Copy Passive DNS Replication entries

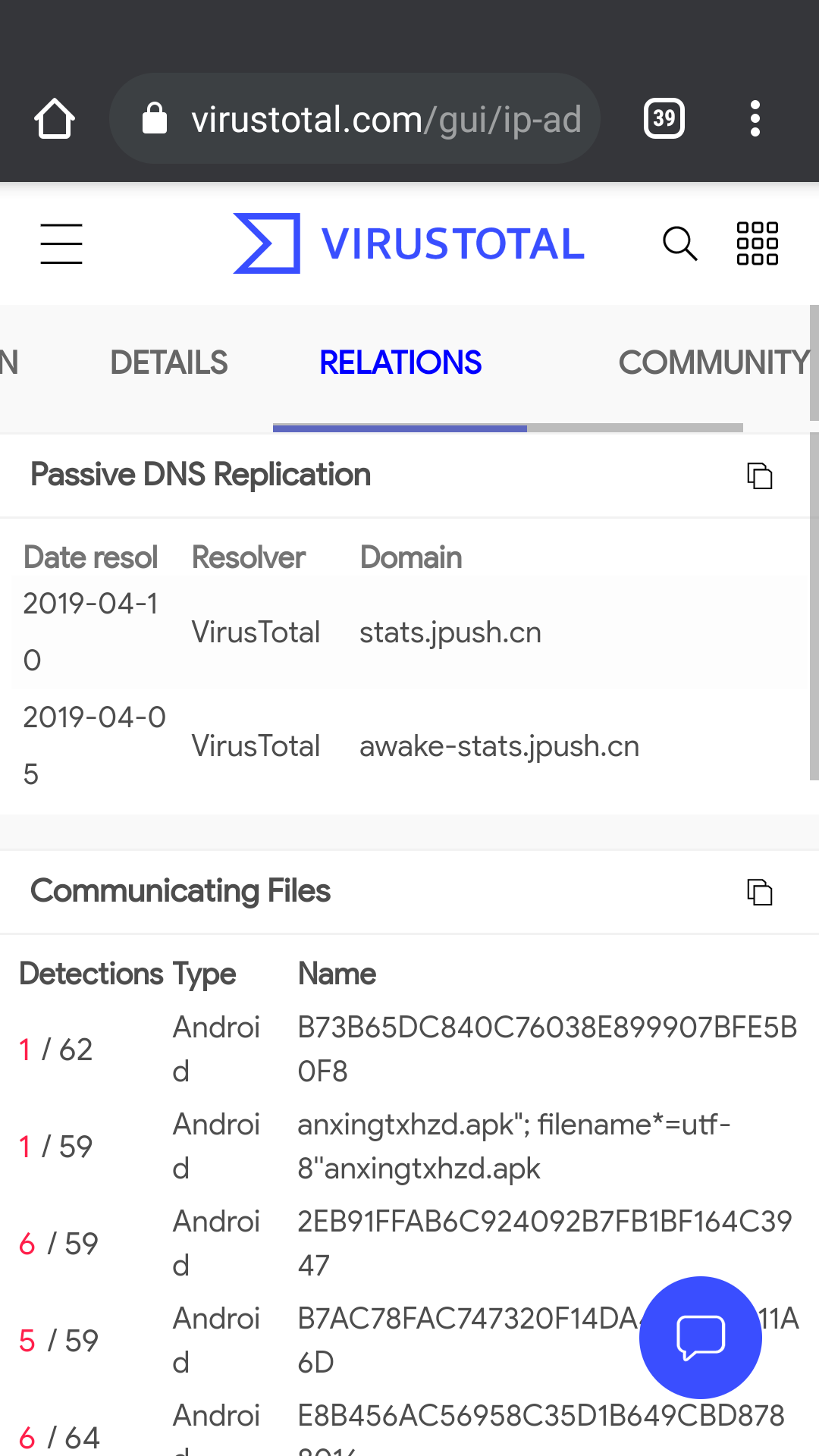click(760, 475)
